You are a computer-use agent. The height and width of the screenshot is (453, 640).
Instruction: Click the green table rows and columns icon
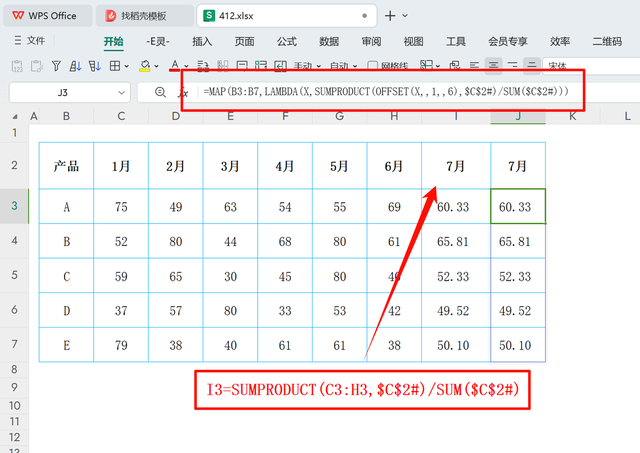261,66
